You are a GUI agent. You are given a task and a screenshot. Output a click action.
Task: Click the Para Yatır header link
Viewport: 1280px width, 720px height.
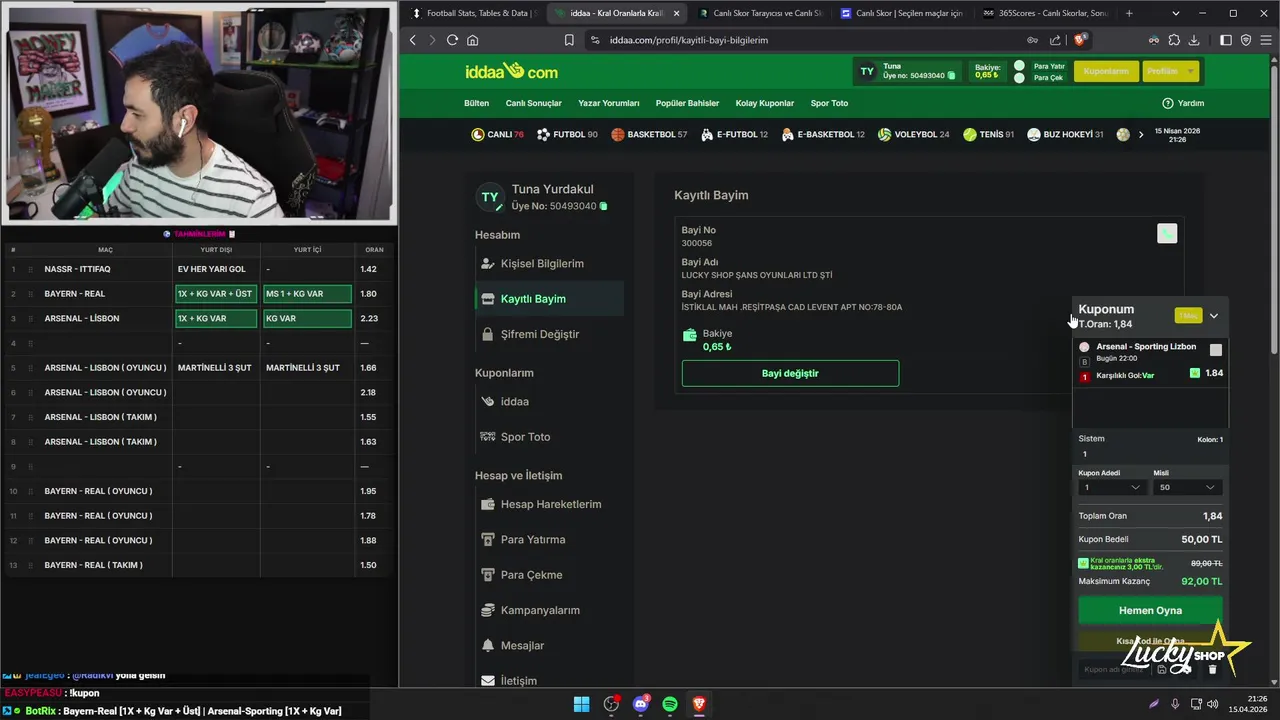coord(1048,66)
